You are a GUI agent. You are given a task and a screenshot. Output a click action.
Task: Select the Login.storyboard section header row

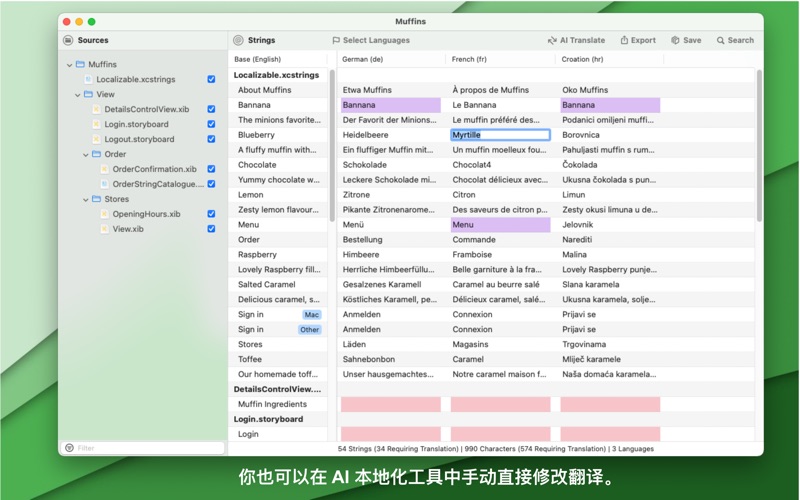click(x=278, y=419)
